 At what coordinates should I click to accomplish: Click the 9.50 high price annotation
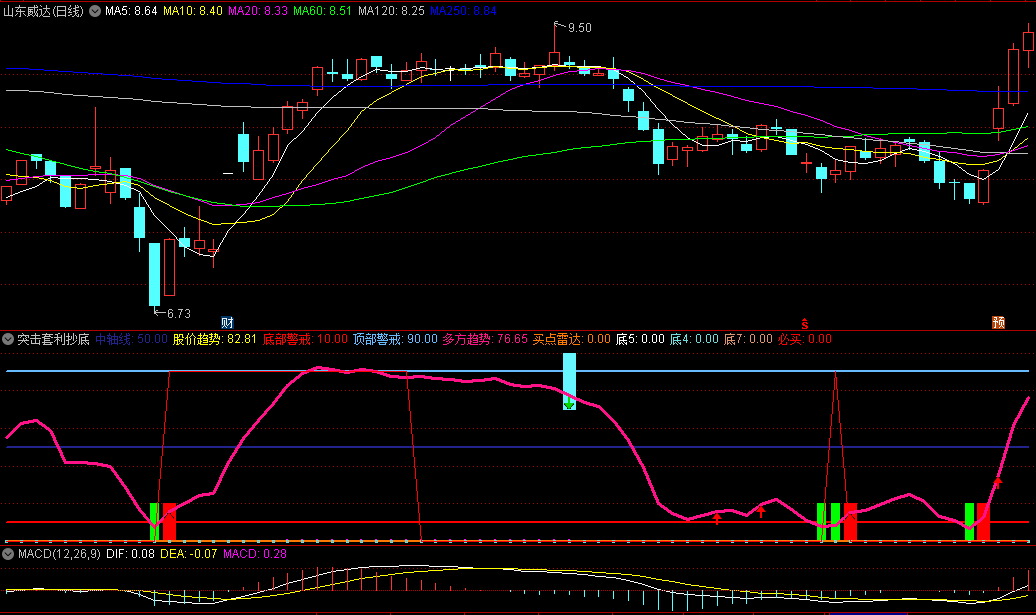click(579, 28)
